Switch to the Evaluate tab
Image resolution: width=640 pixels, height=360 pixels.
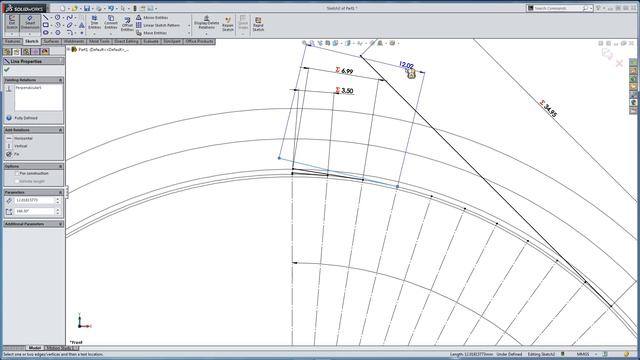point(151,42)
